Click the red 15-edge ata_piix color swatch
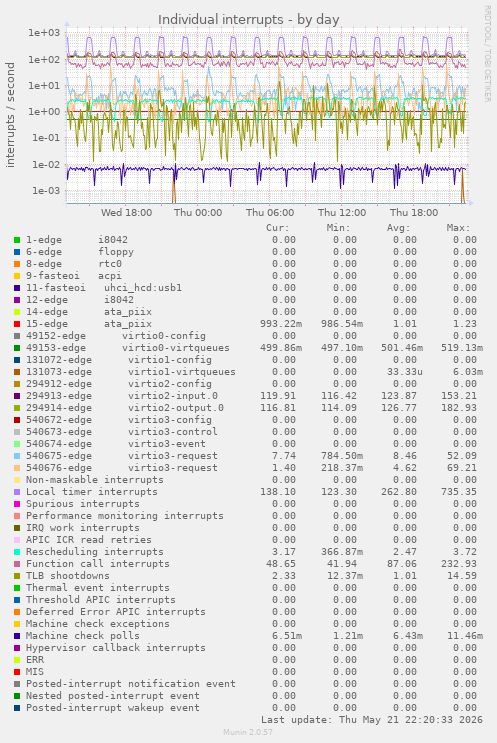This screenshot has width=497, height=743. click(x=17, y=324)
